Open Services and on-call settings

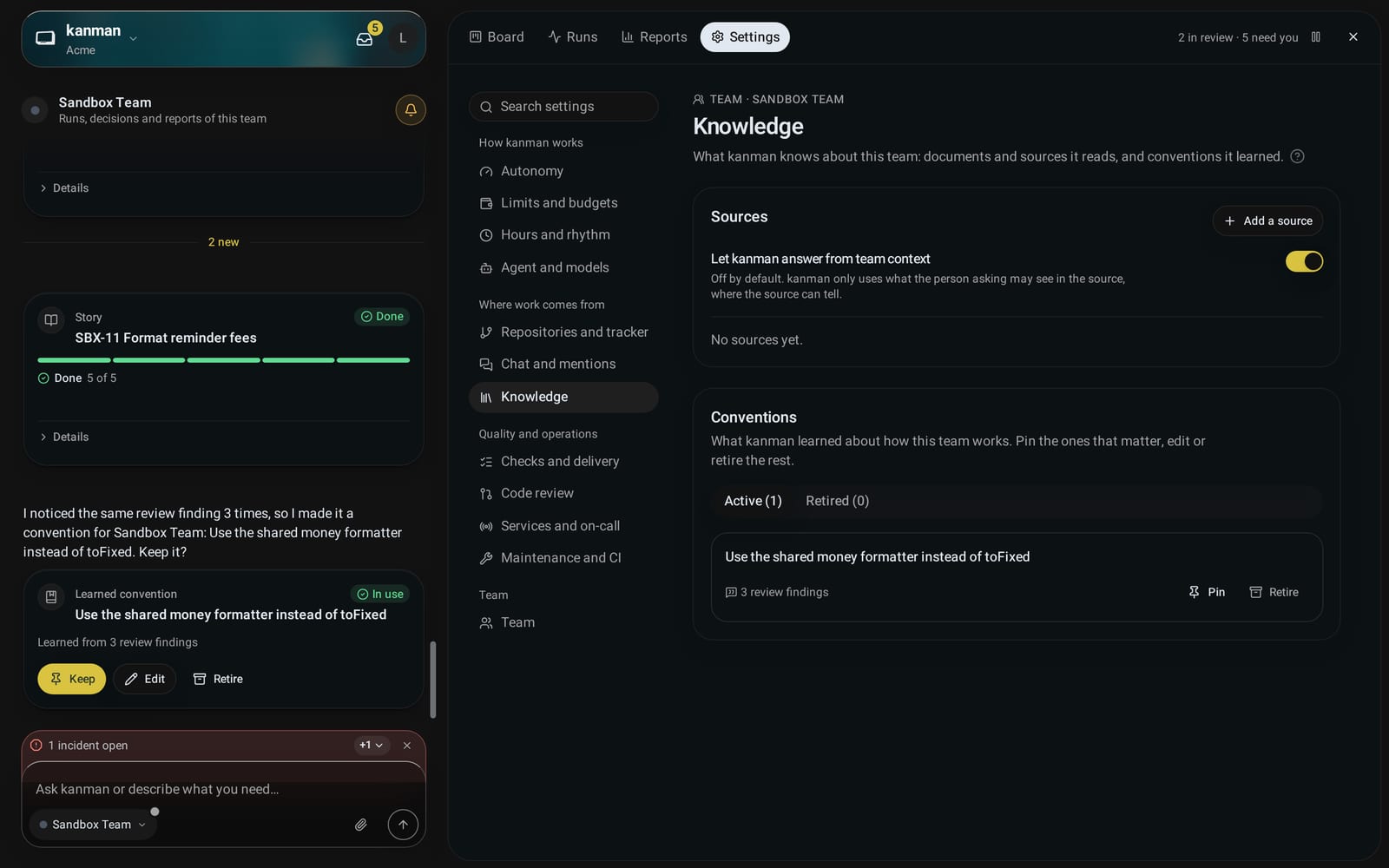pos(563,526)
